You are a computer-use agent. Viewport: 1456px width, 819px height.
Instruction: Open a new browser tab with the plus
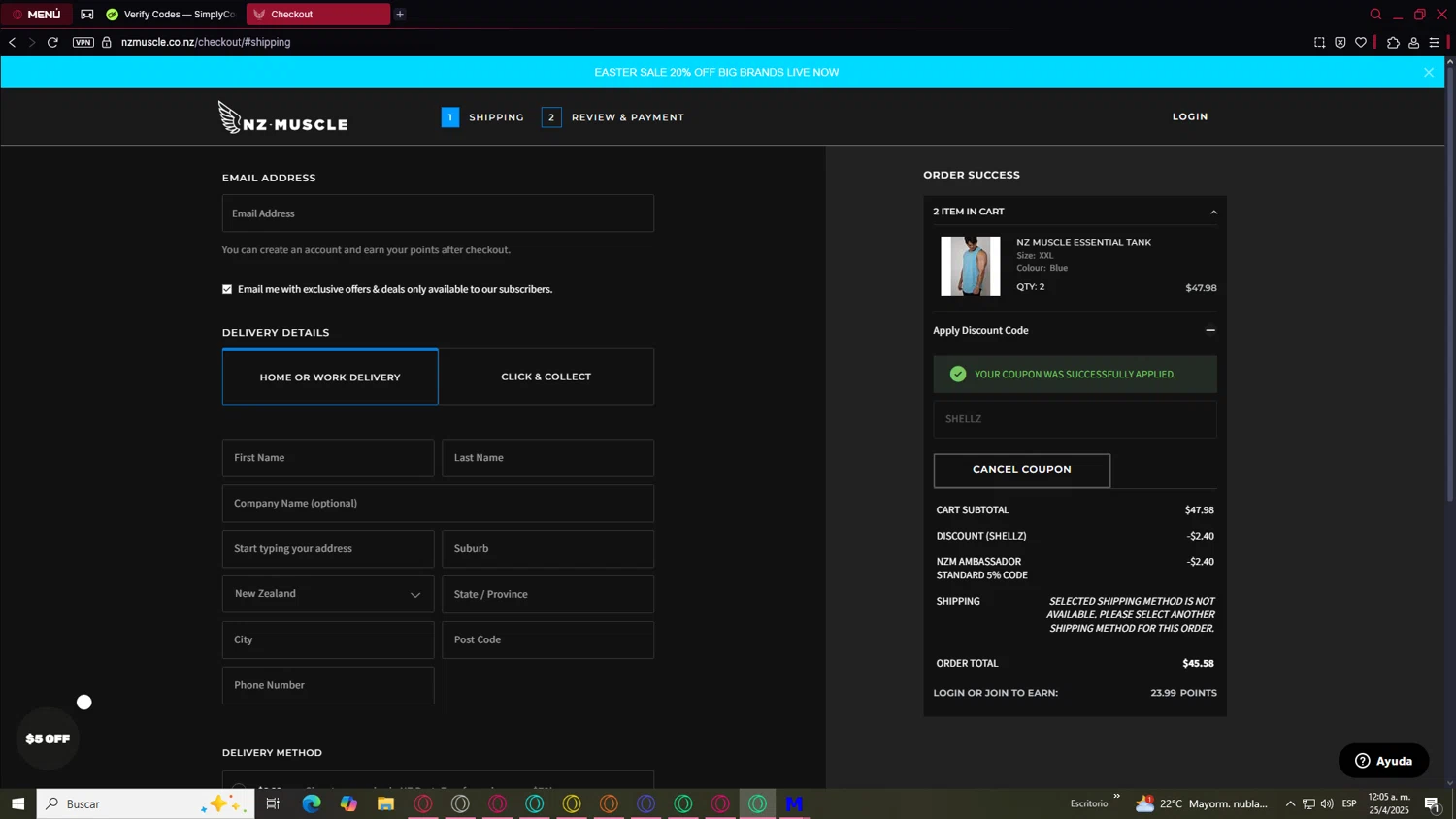(400, 15)
